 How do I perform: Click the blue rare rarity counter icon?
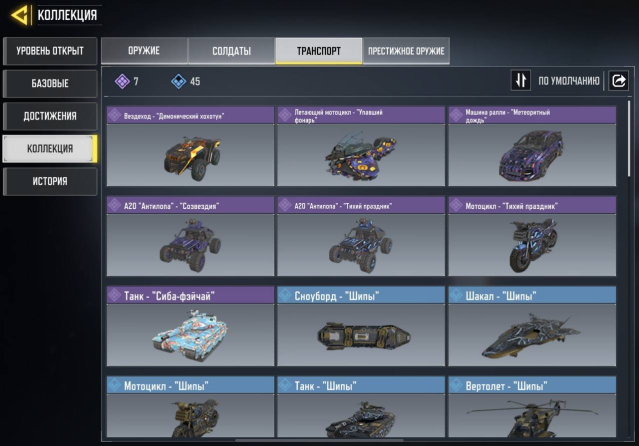178,82
